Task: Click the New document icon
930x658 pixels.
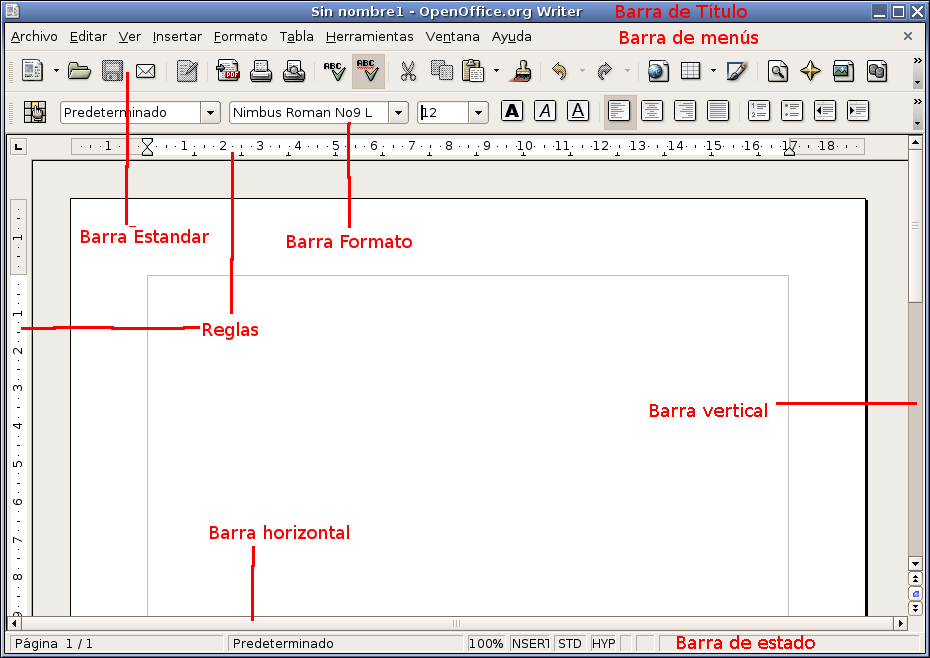Action: [x=33, y=71]
